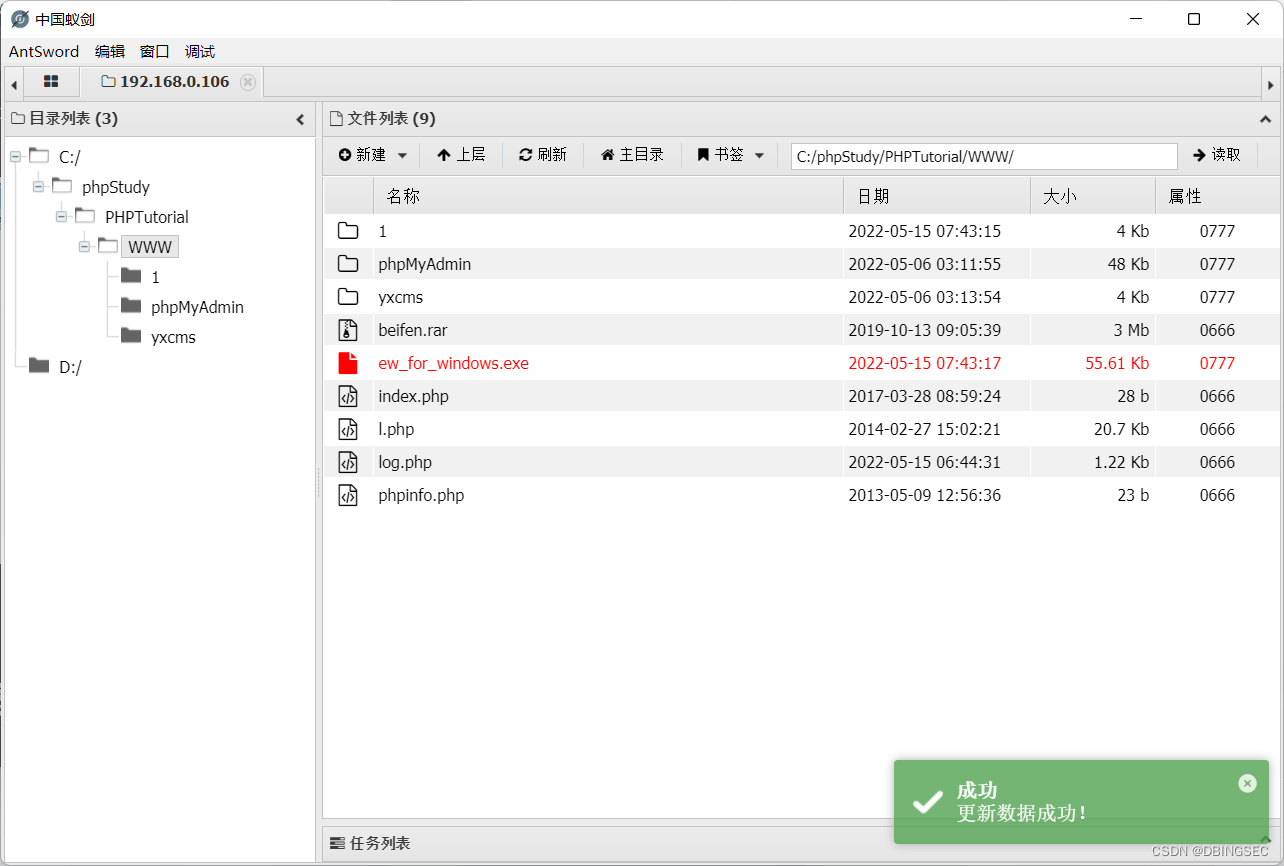Image resolution: width=1284 pixels, height=866 pixels.
Task: Select PHPTutorial folder in tree
Action: pyautogui.click(x=147, y=217)
